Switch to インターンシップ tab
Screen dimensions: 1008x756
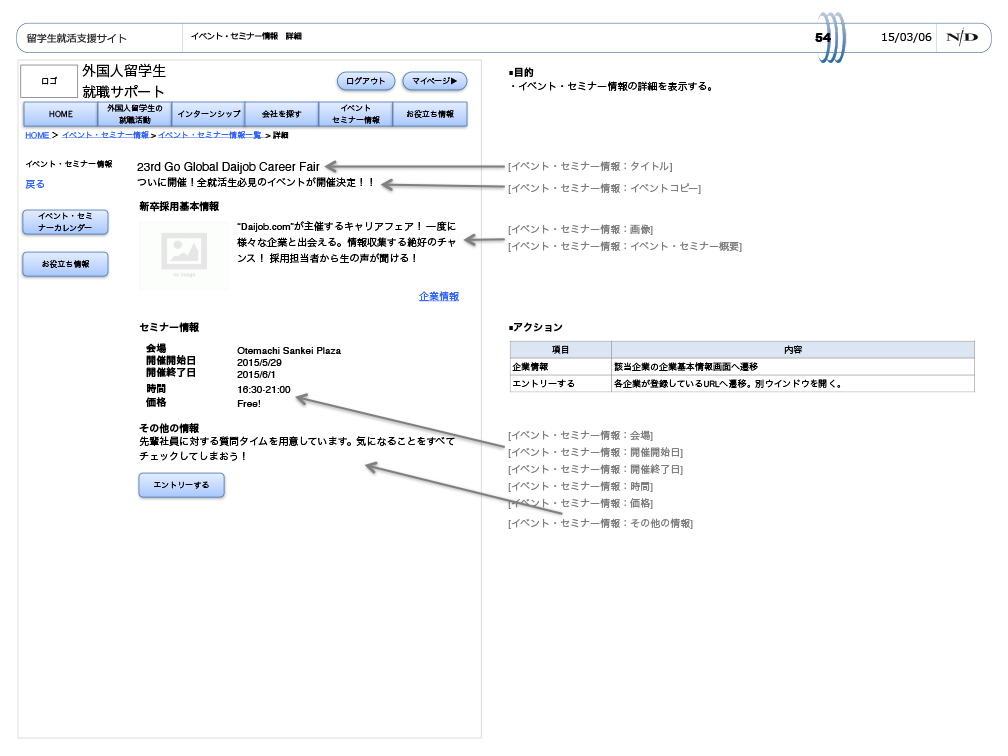[x=208, y=114]
